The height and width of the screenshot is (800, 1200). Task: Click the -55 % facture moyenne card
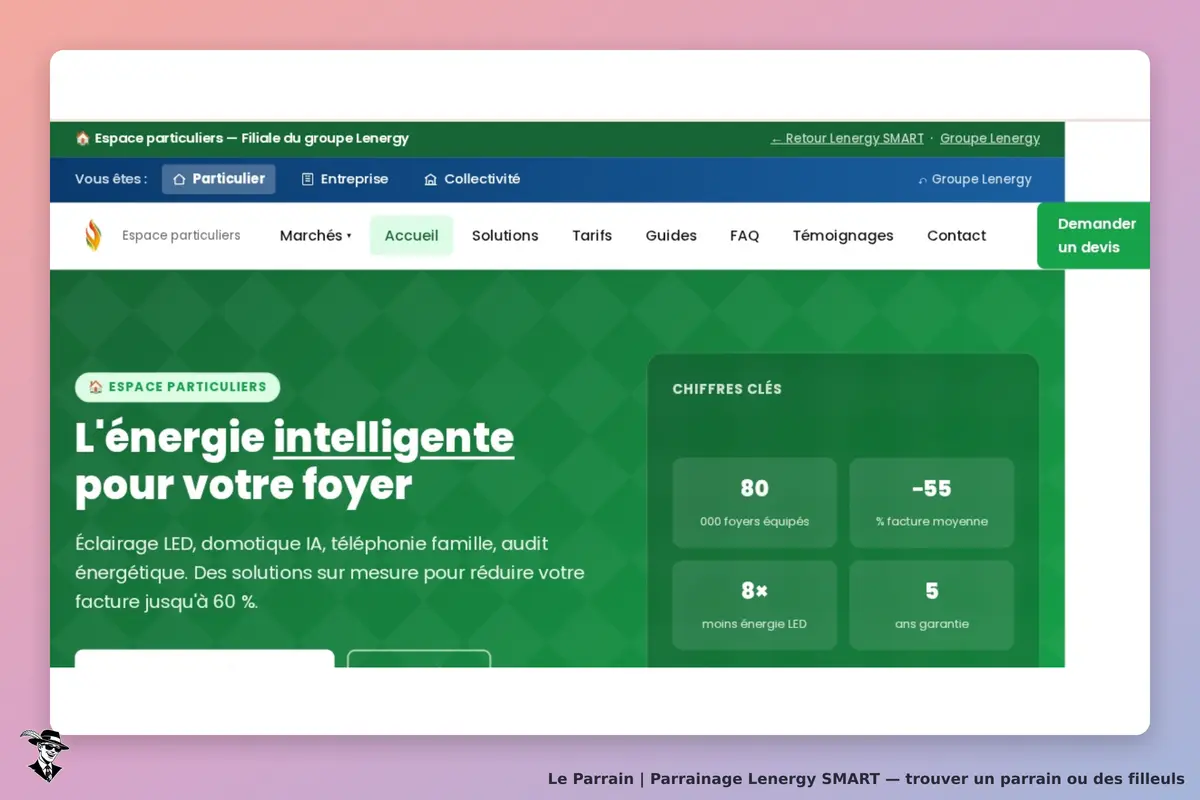932,503
